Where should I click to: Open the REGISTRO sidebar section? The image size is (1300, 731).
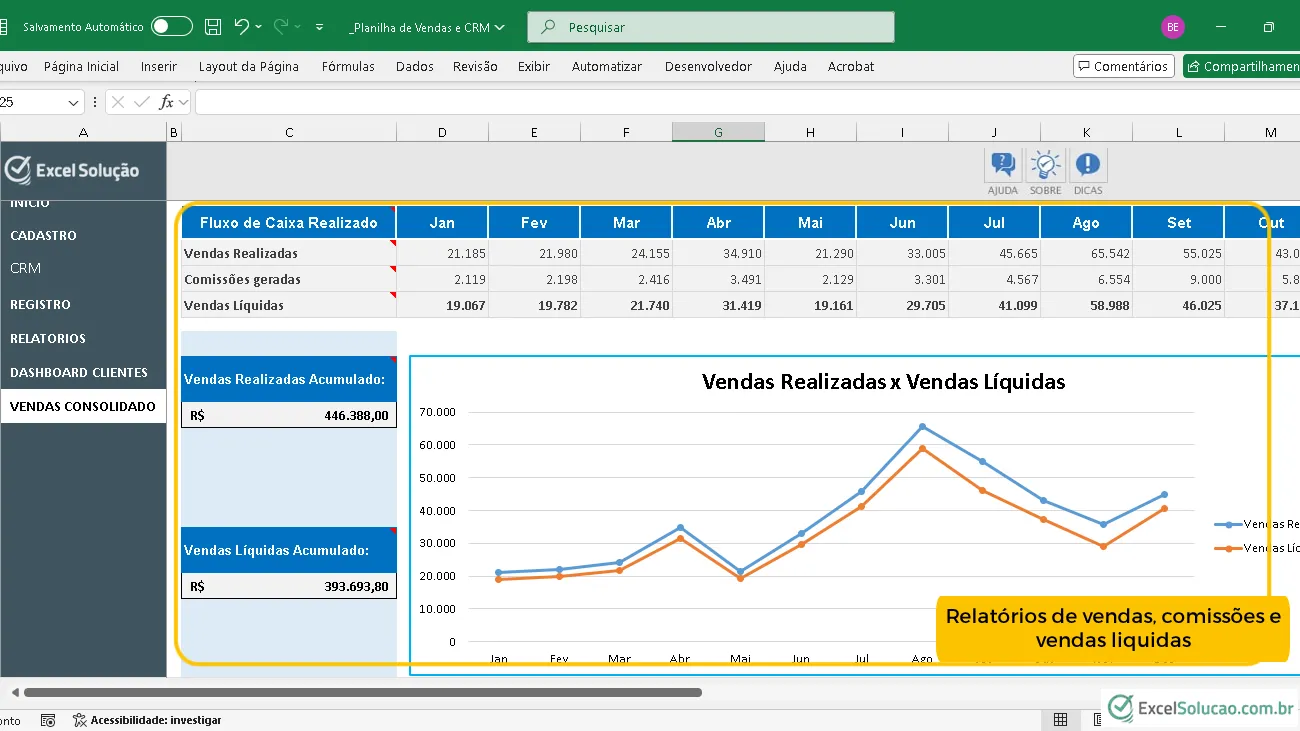40,304
